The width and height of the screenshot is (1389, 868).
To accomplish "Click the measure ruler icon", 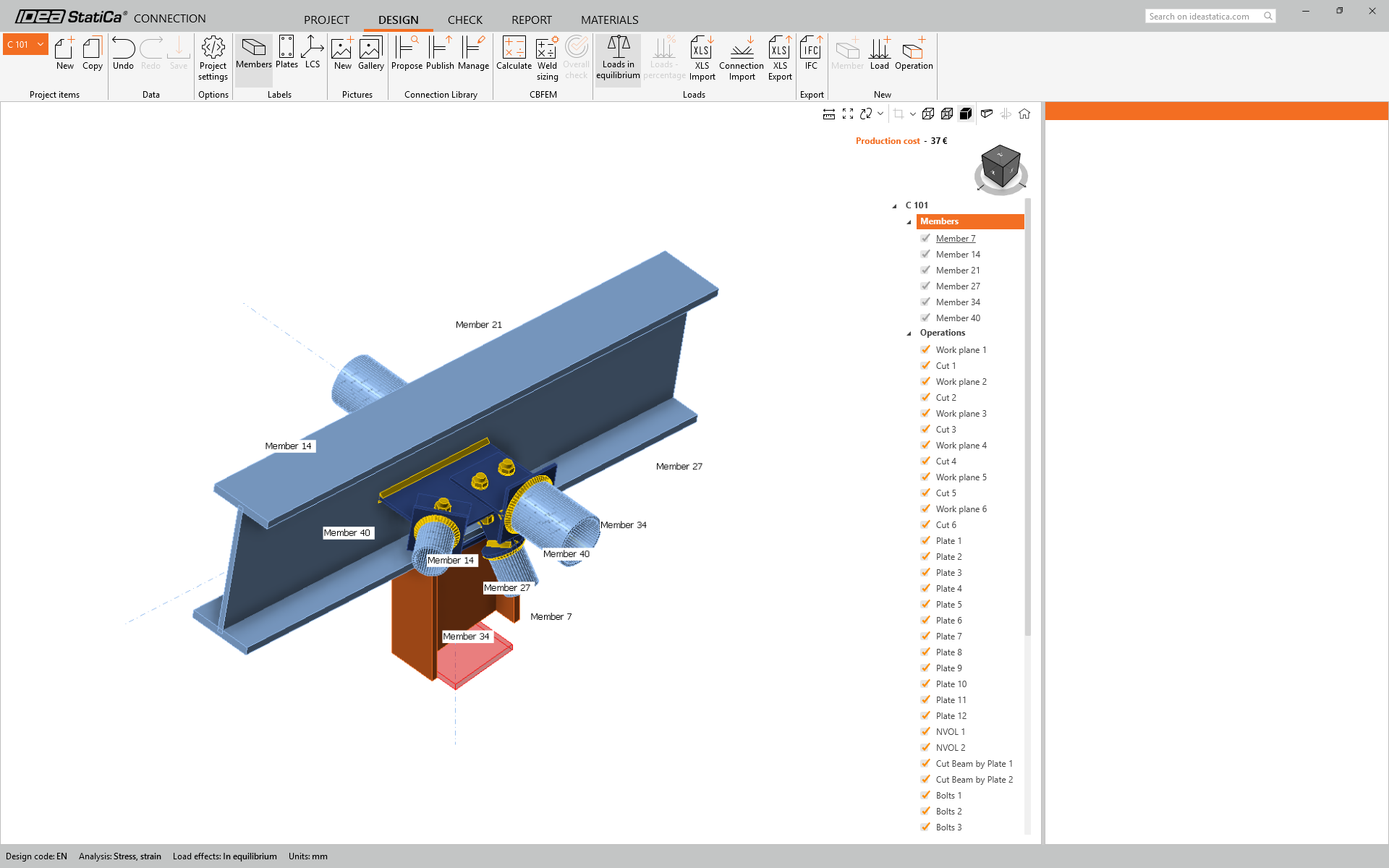I will (x=829, y=114).
